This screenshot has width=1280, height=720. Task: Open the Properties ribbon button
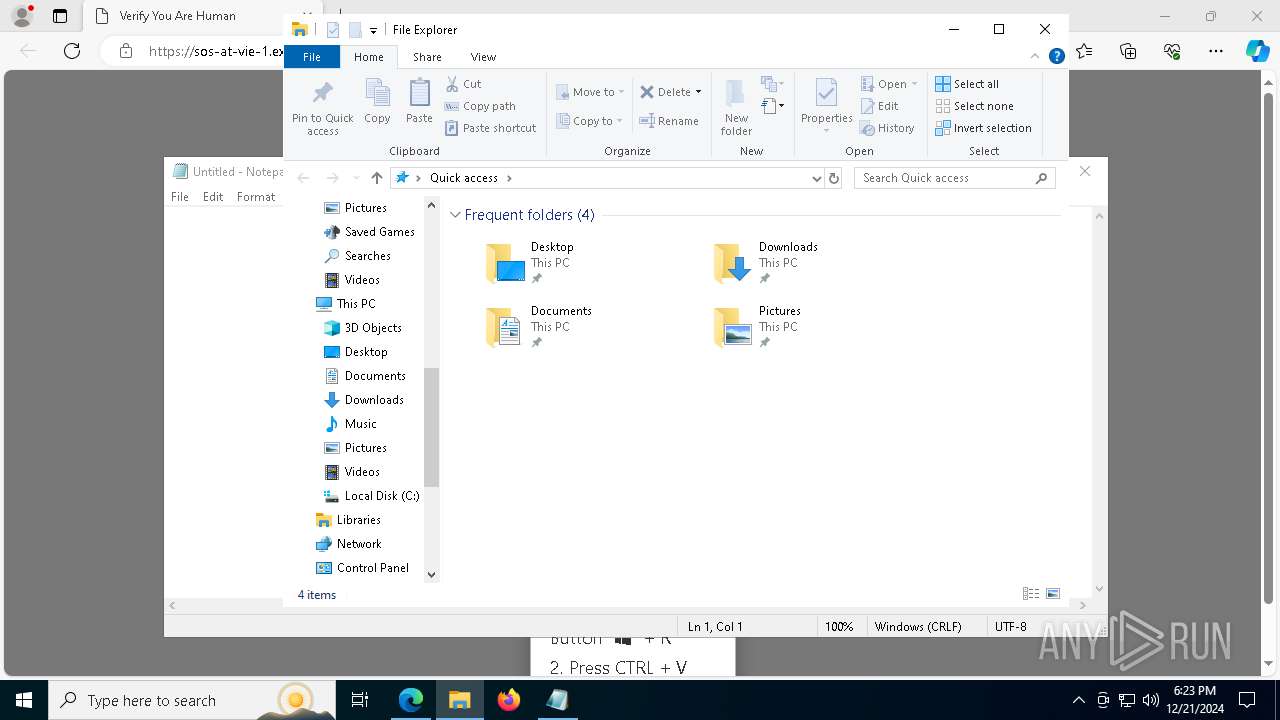pos(826,104)
